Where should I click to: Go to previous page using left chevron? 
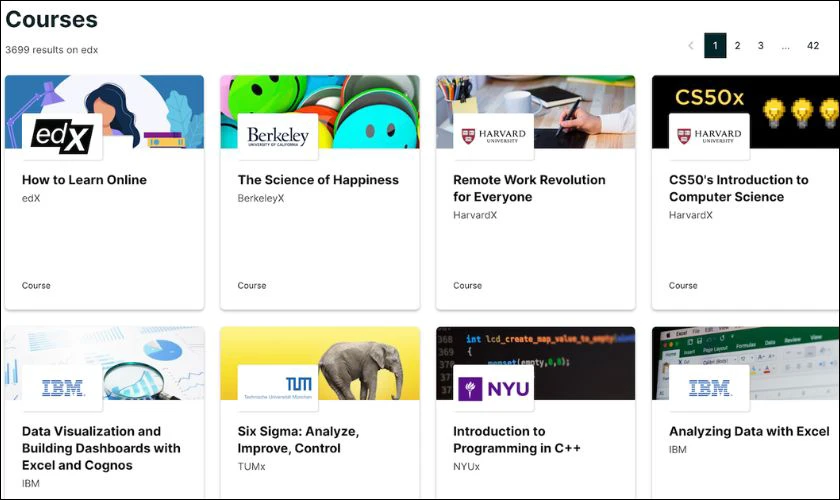click(691, 46)
